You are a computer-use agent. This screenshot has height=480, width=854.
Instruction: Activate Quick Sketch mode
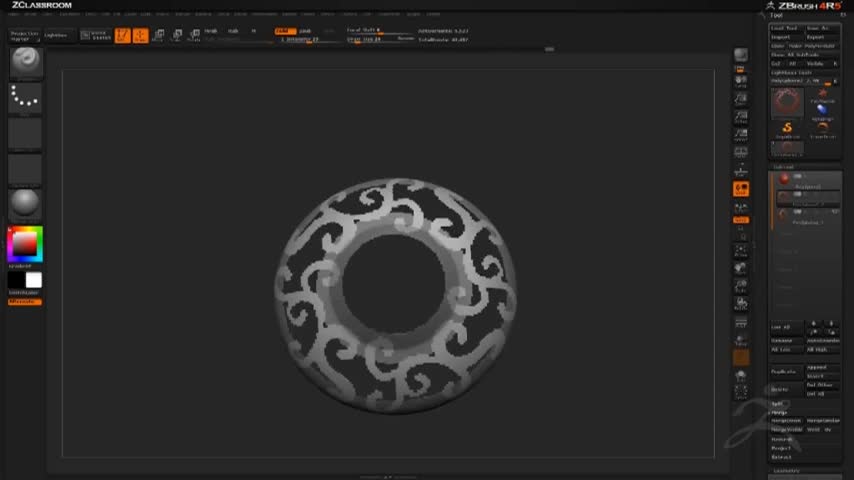(96, 36)
